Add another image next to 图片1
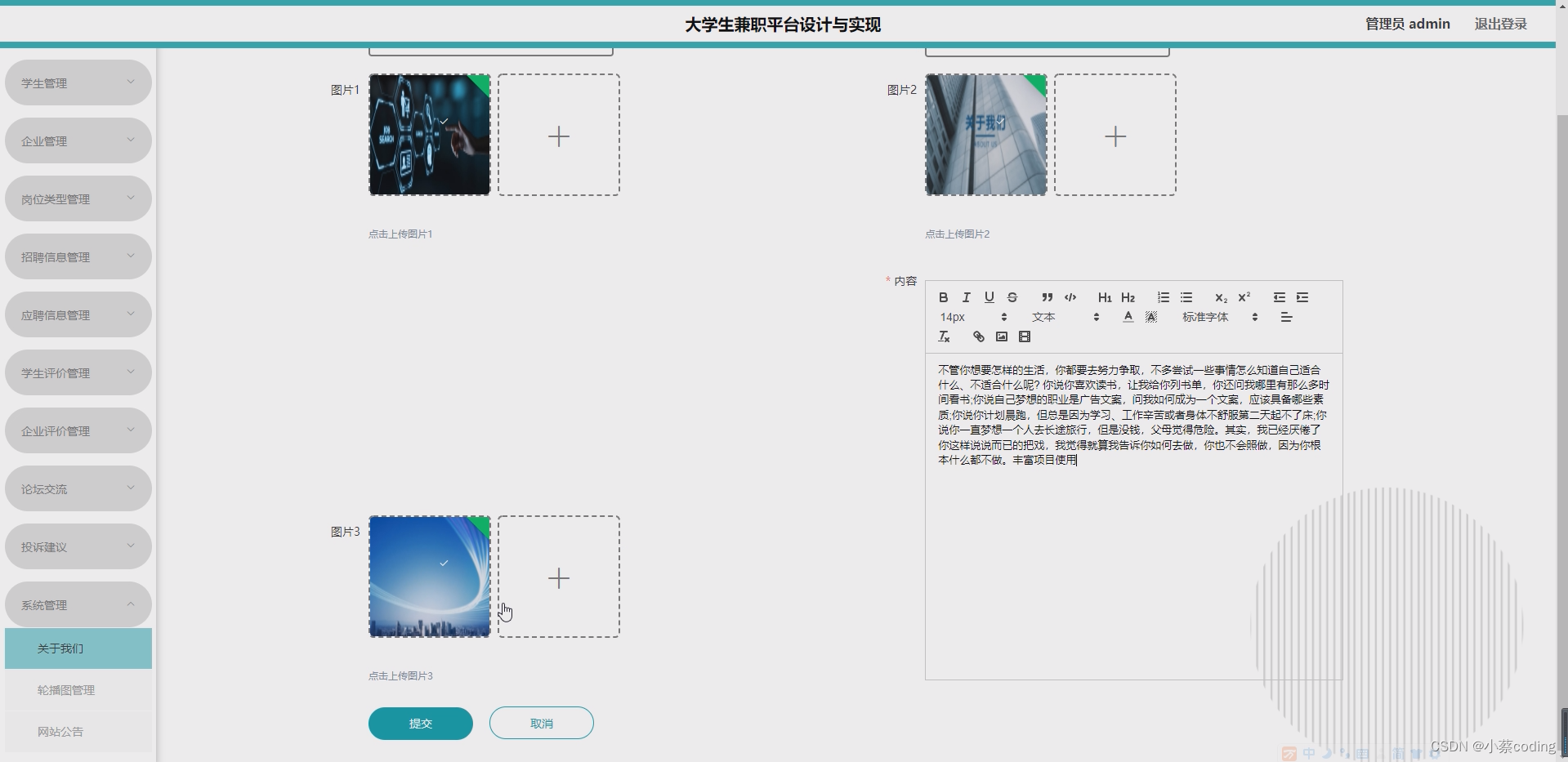Image resolution: width=1568 pixels, height=762 pixels. [x=559, y=135]
